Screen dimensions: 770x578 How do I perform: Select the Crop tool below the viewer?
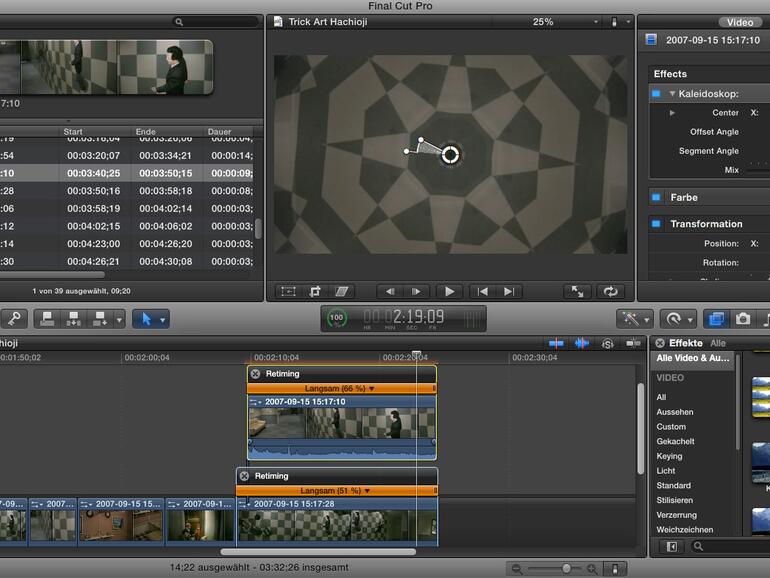coord(315,291)
